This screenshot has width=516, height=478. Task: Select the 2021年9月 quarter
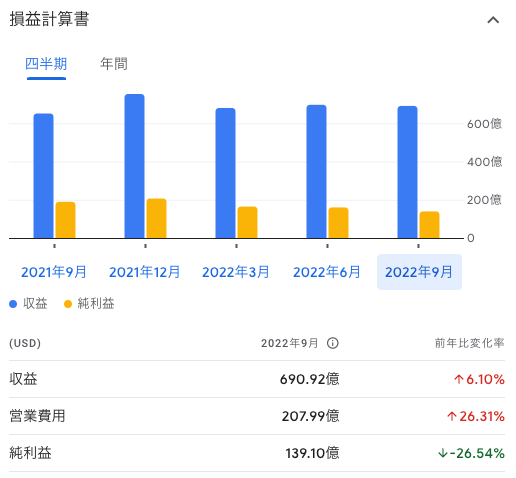(x=54, y=272)
